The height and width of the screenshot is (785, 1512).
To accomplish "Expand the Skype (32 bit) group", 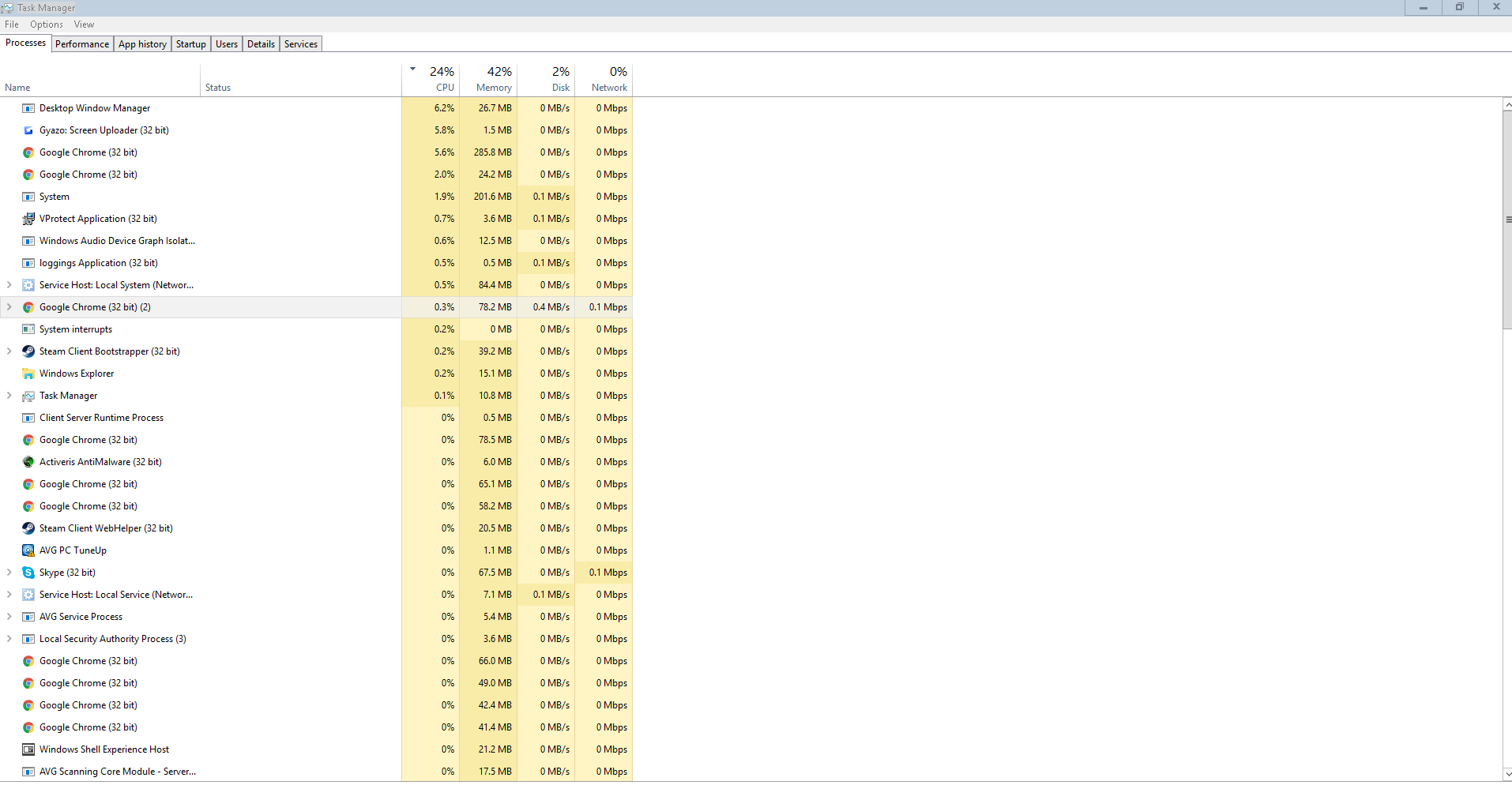I will click(x=9, y=573).
